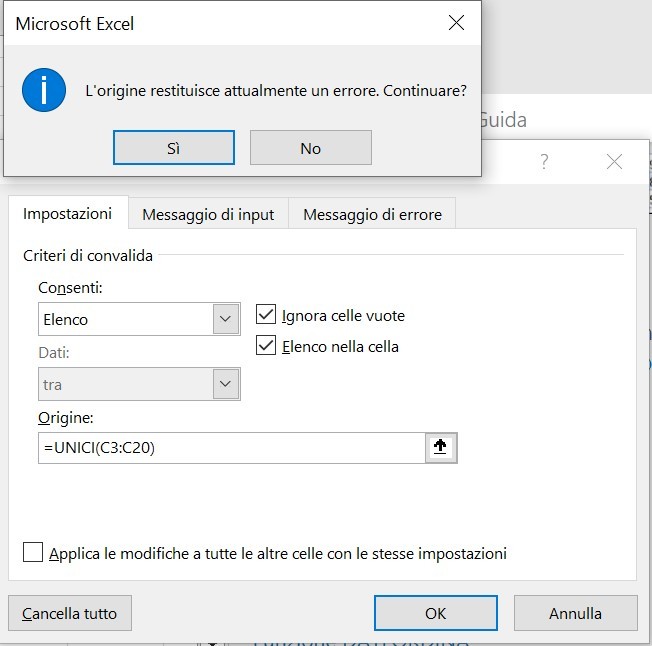
Task: Switch to the Impostazioni tab
Action: 67,214
